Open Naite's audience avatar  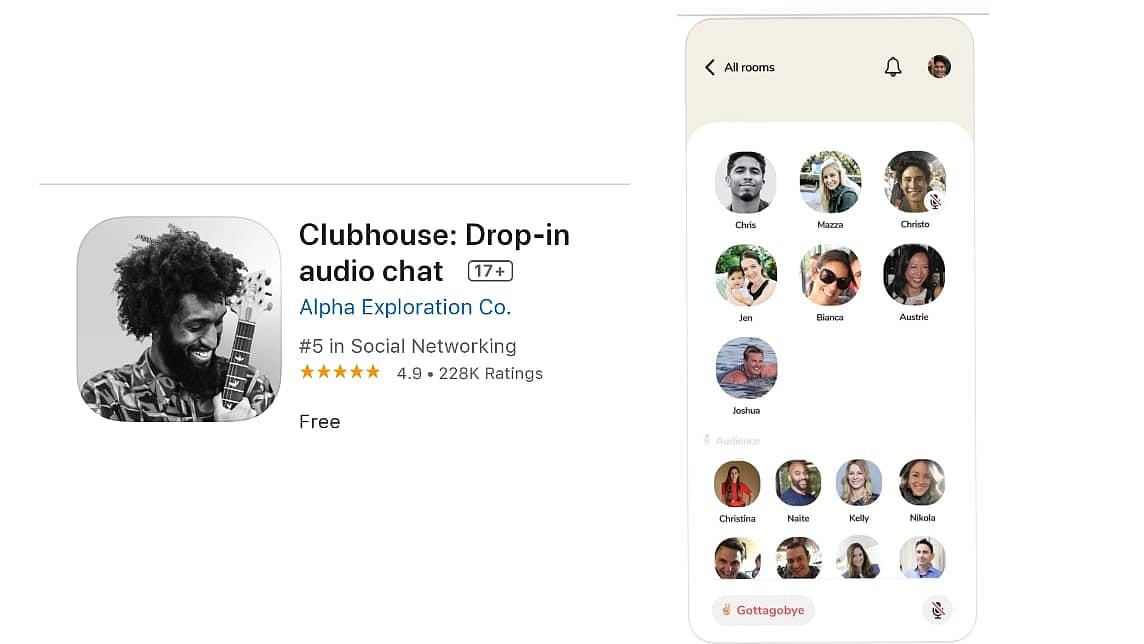pyautogui.click(x=798, y=483)
